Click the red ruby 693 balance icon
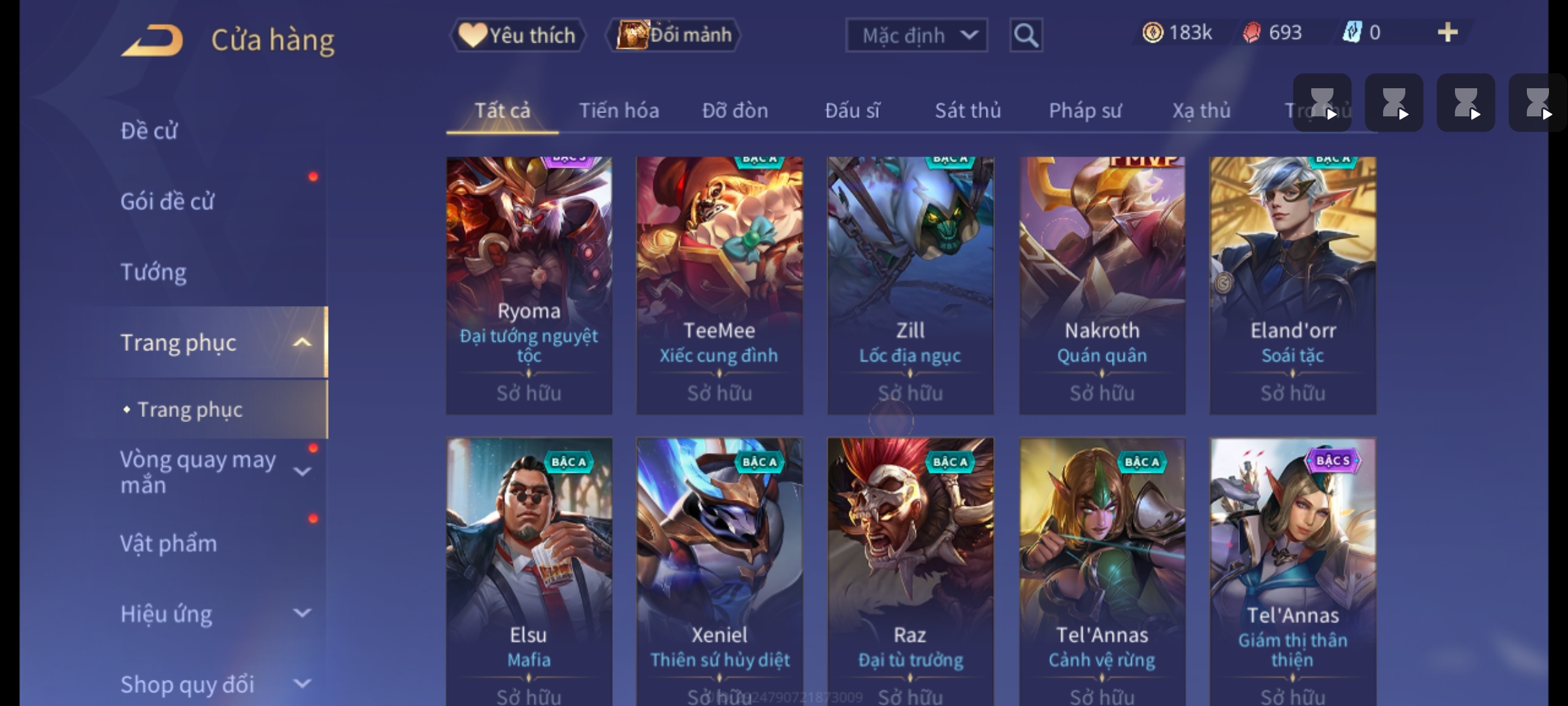This screenshot has height=706, width=1568. [x=1252, y=32]
